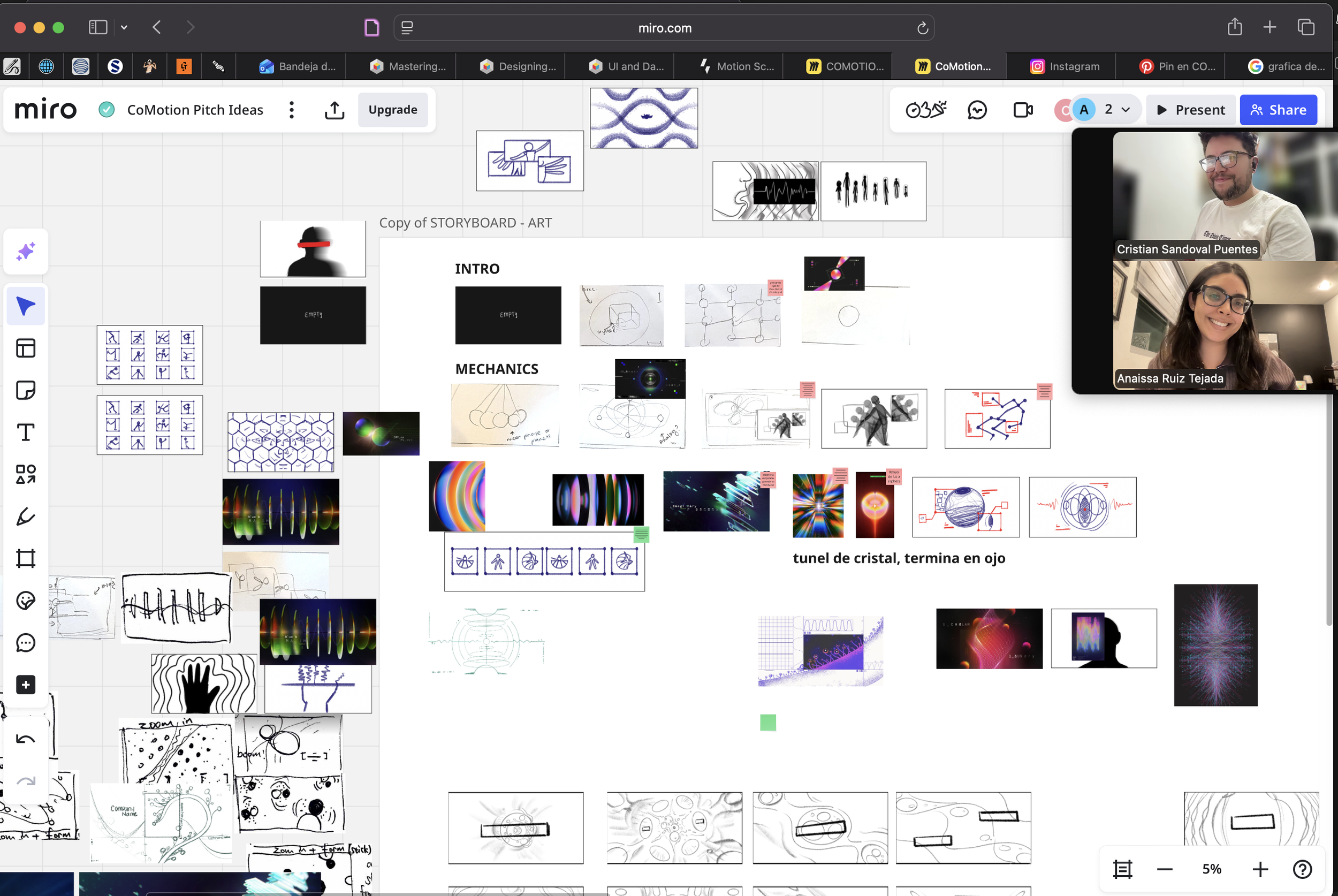Image resolution: width=1338 pixels, height=896 pixels.
Task: Select the Sticky note tool
Action: click(x=26, y=390)
